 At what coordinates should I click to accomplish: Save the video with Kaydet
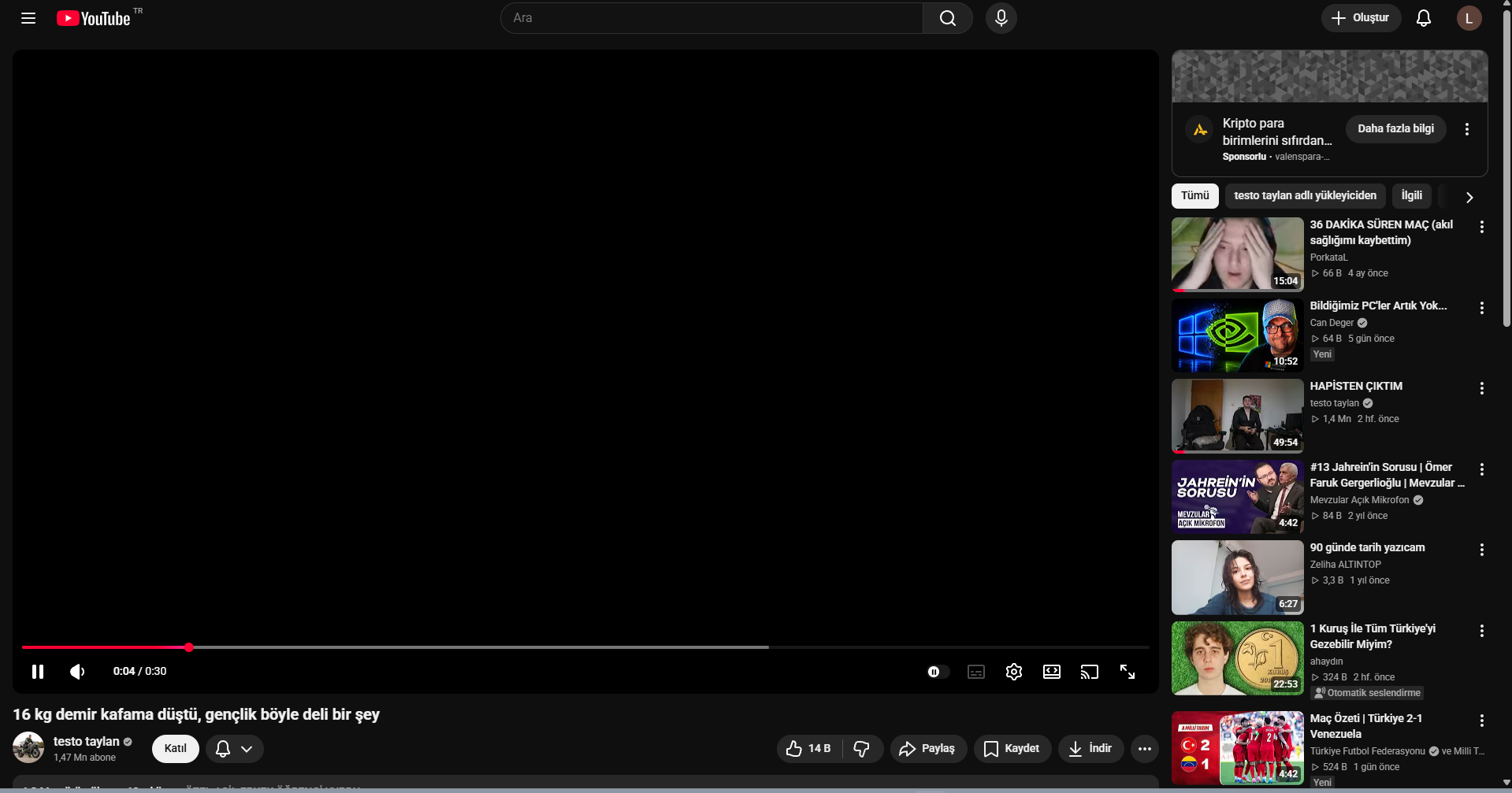click(1012, 749)
